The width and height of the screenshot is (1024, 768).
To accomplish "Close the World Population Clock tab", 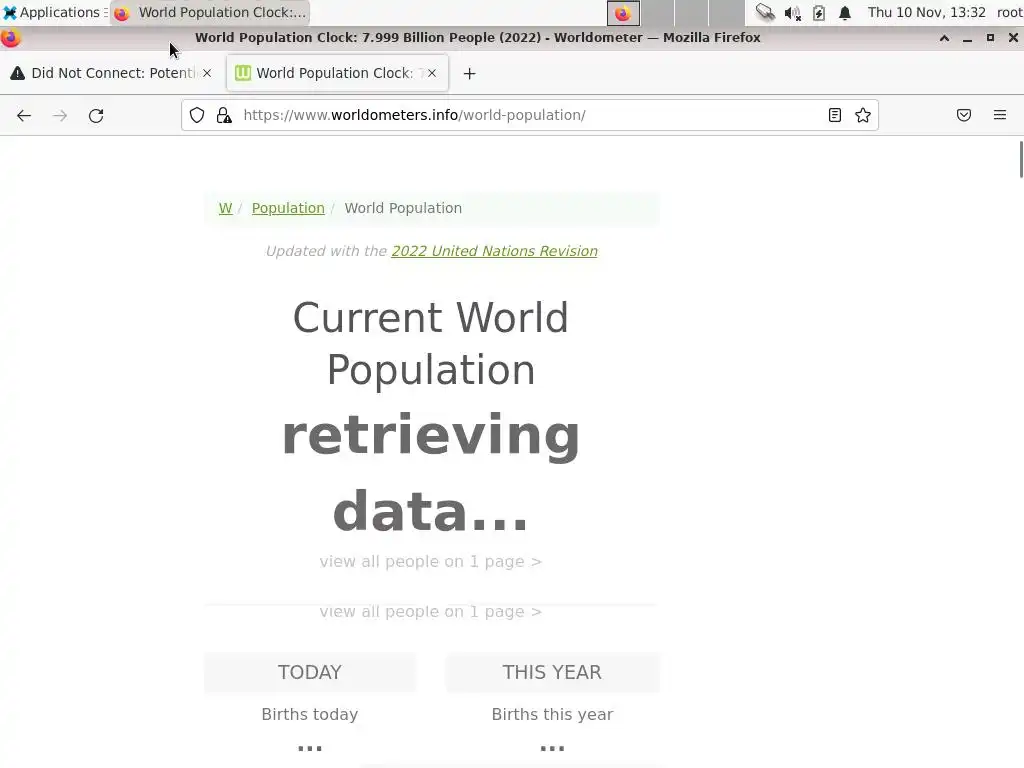I will tap(432, 73).
